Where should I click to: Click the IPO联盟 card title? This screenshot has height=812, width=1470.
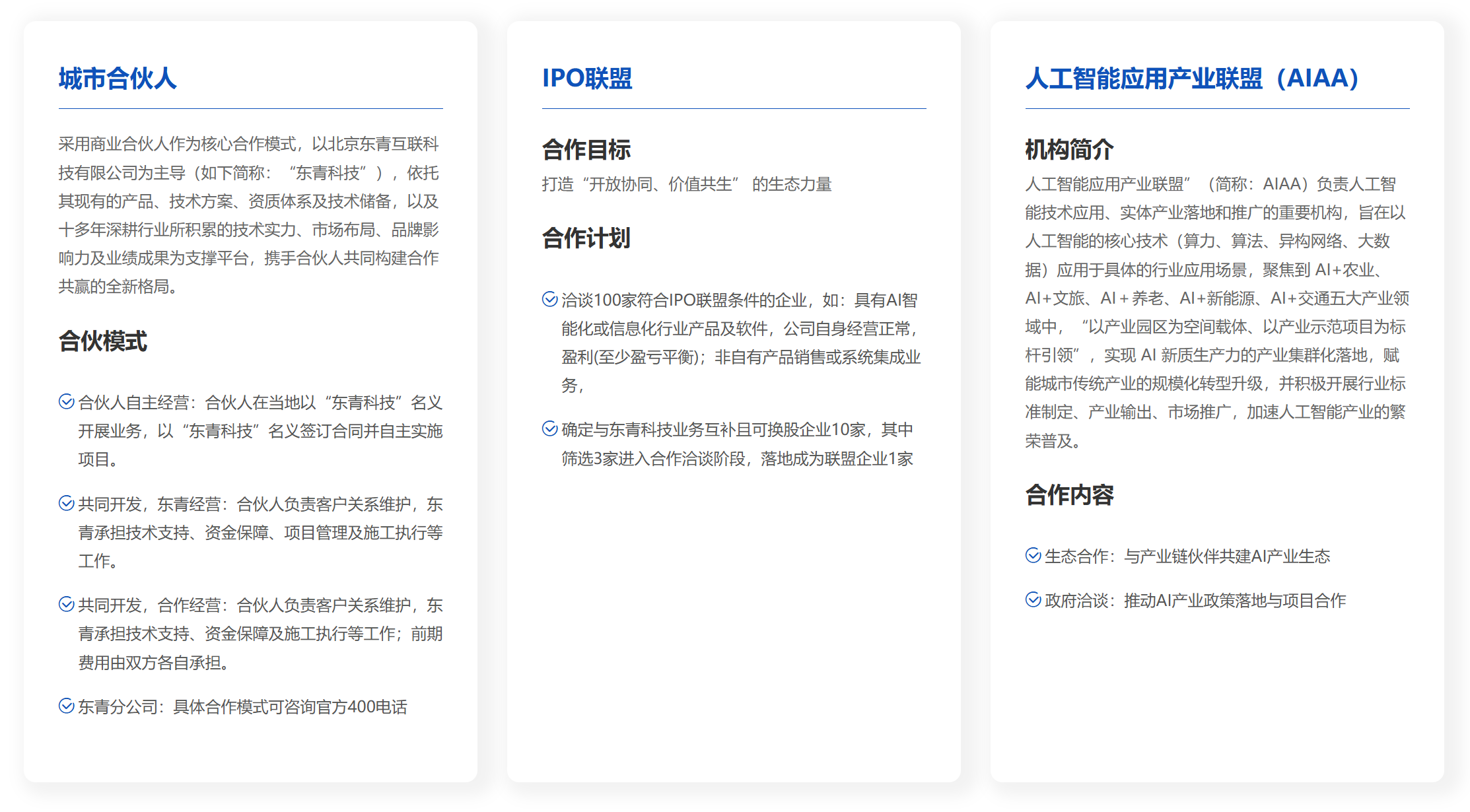pos(587,79)
